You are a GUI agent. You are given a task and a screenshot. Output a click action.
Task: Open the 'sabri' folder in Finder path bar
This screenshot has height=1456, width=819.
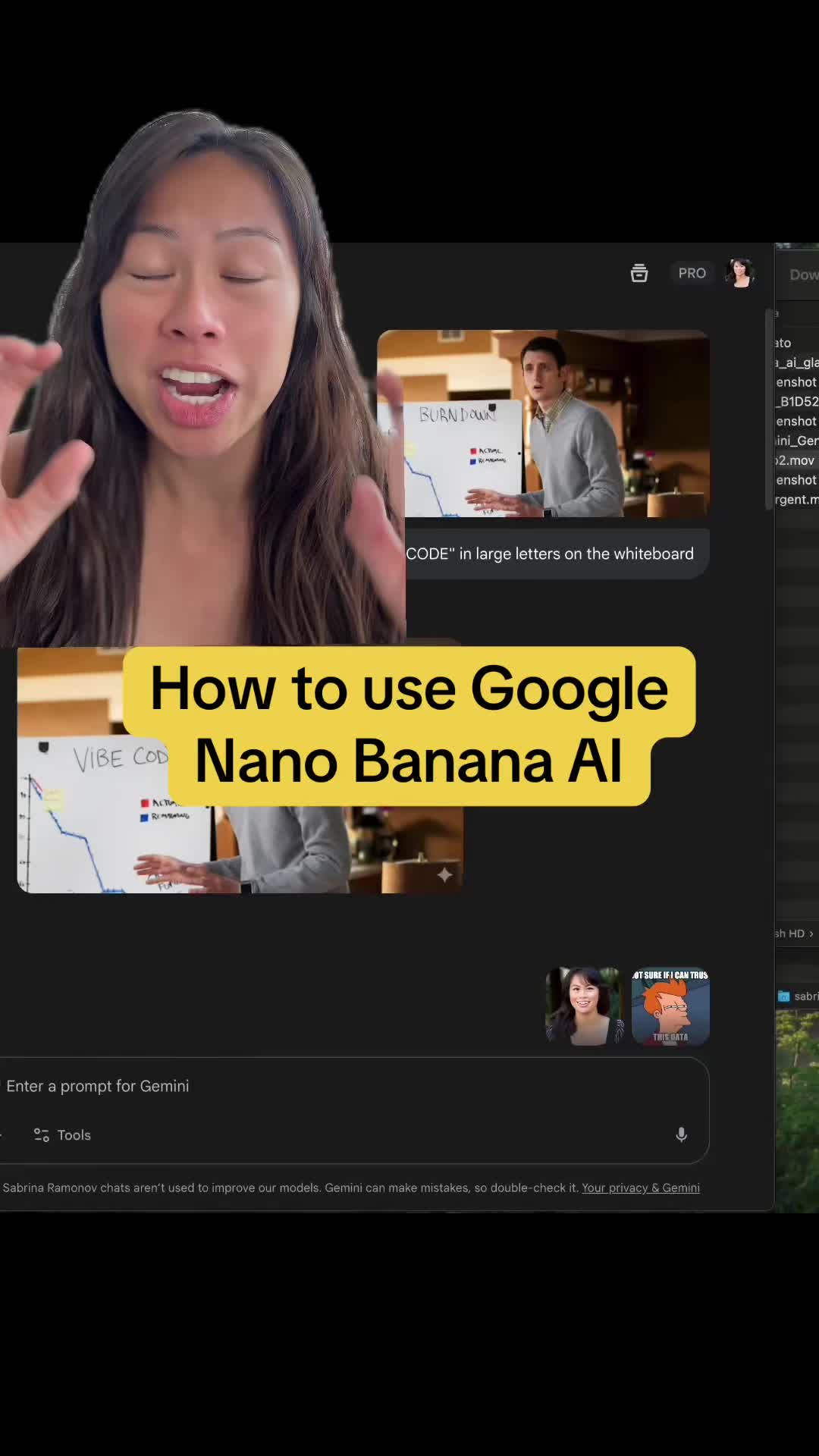point(798,996)
